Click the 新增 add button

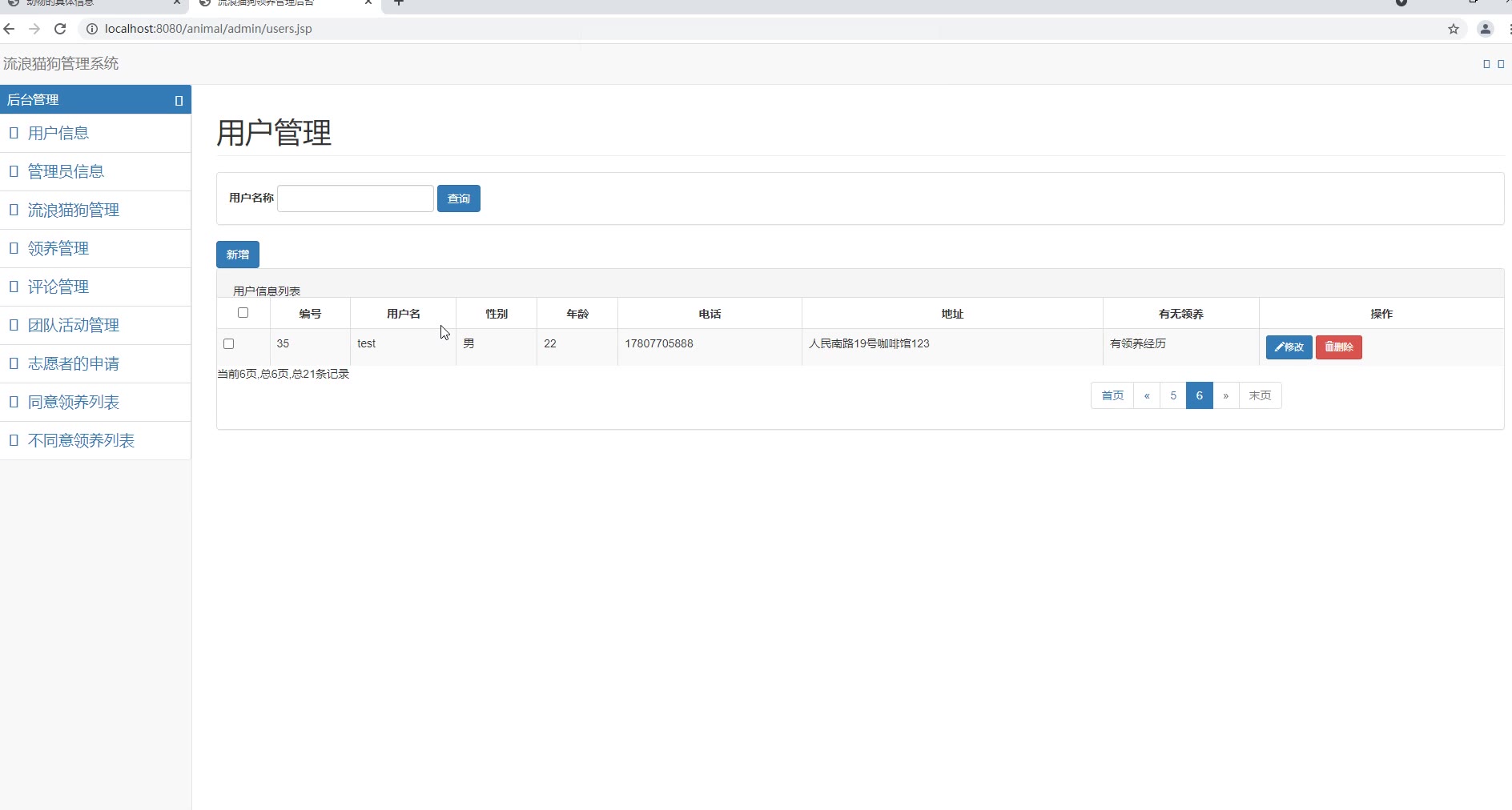[238, 255]
